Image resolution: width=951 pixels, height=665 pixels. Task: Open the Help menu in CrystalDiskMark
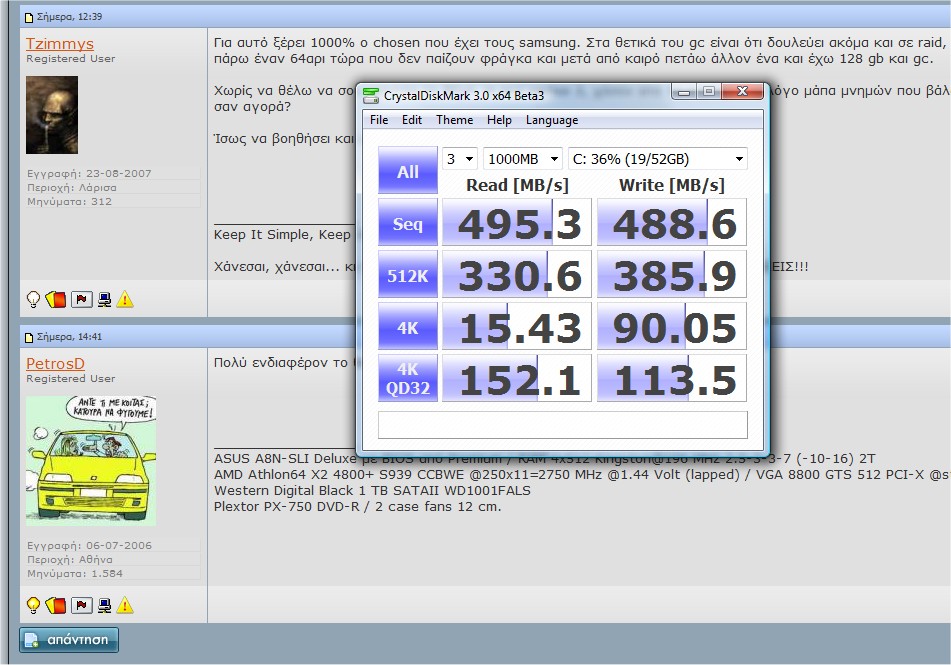499,120
